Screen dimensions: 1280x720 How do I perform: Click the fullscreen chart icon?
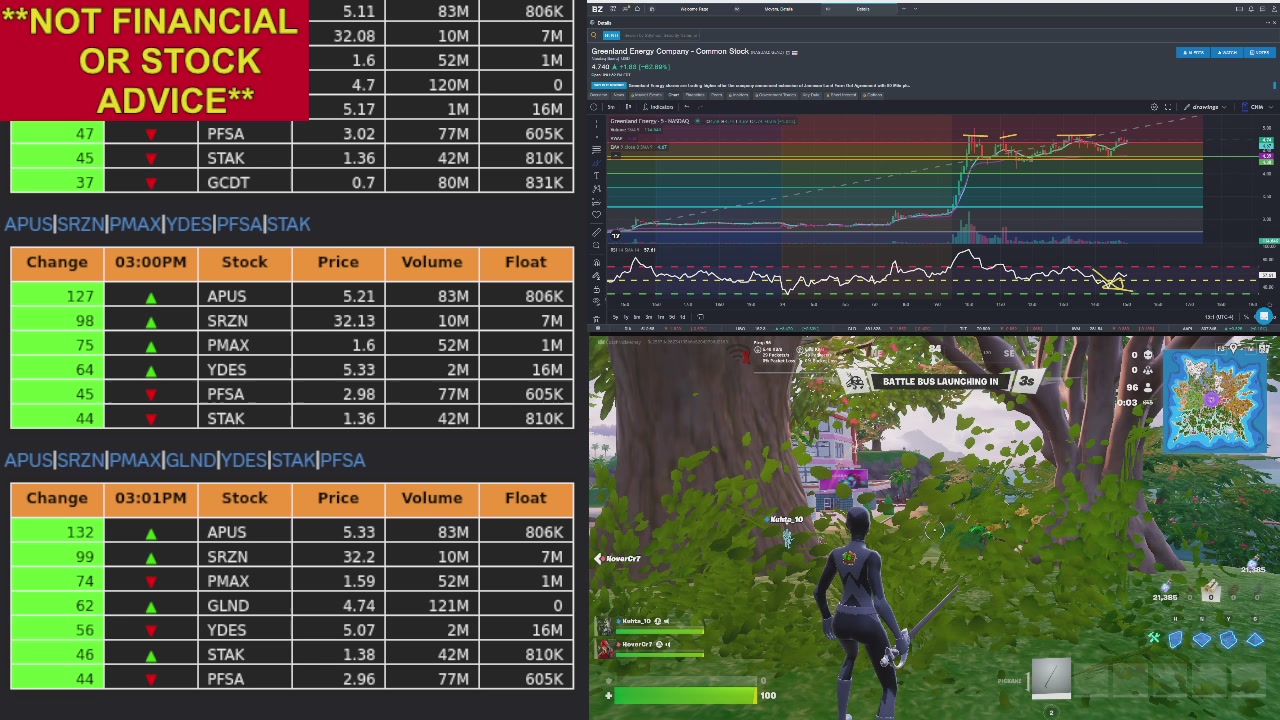(1167, 107)
